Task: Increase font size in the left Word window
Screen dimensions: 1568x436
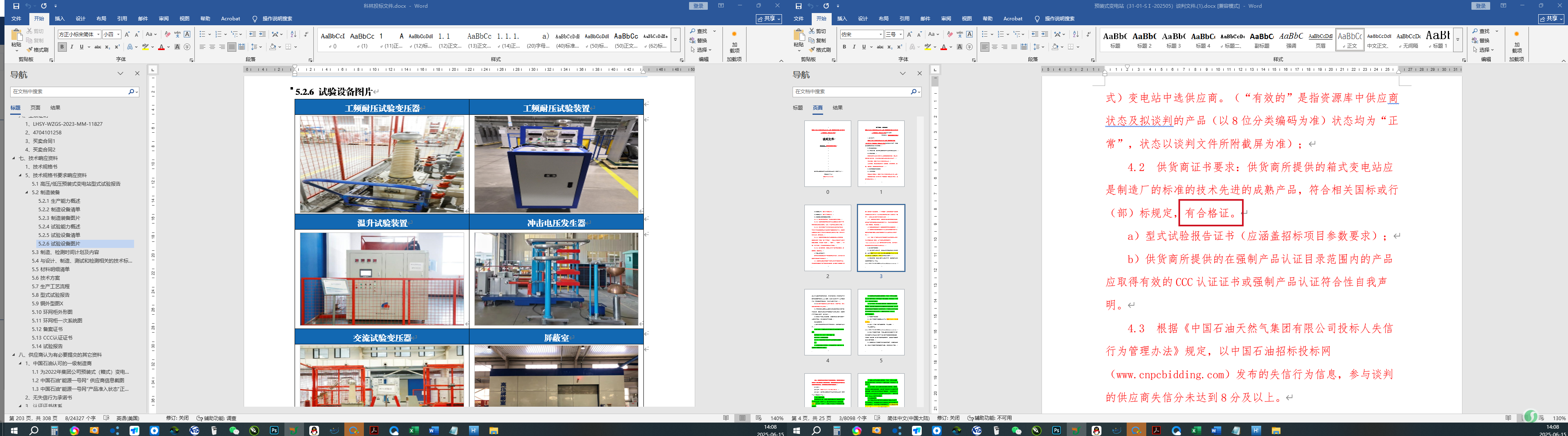Action: pos(127,34)
